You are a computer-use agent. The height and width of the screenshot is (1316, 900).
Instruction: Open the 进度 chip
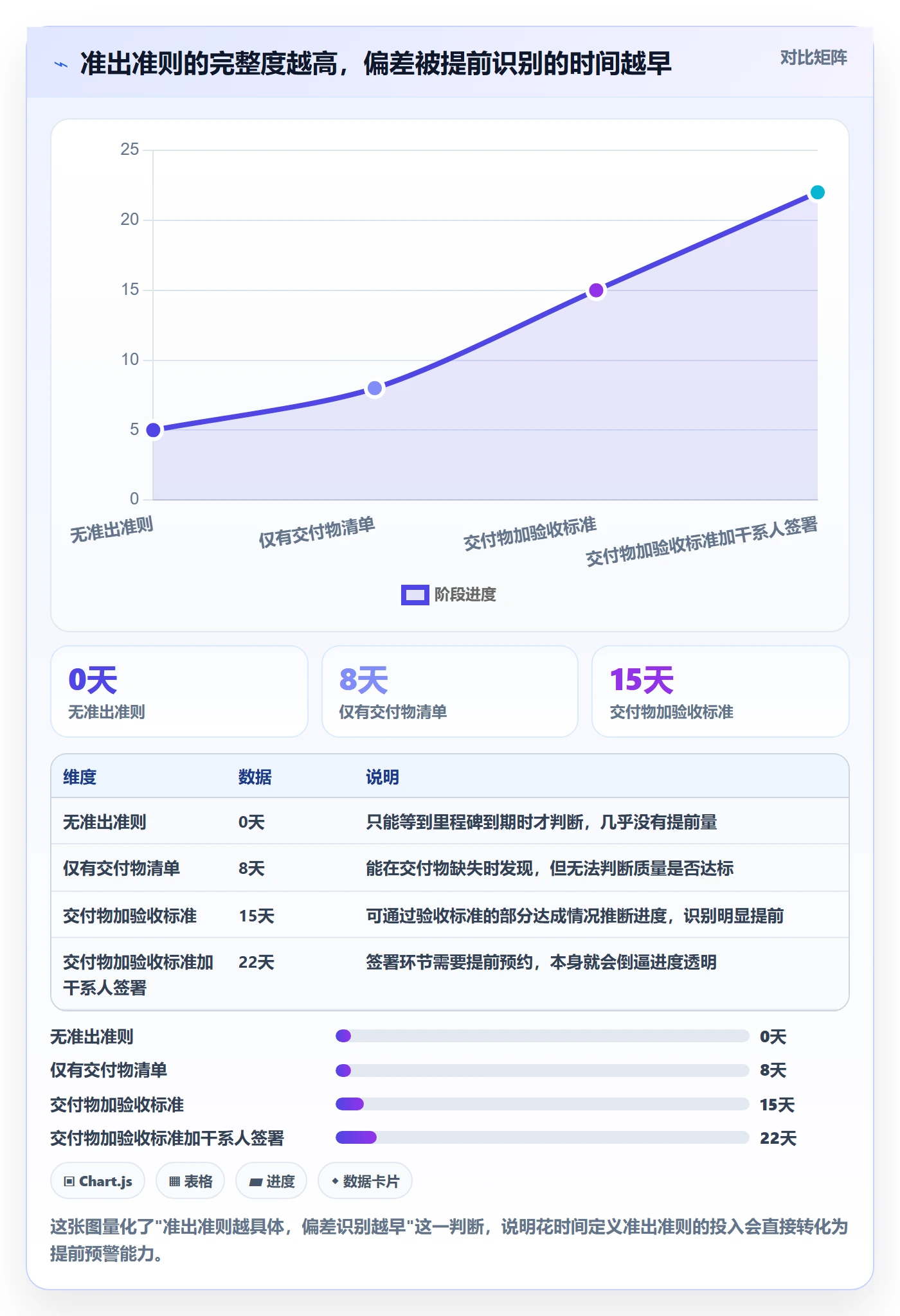point(271,1181)
